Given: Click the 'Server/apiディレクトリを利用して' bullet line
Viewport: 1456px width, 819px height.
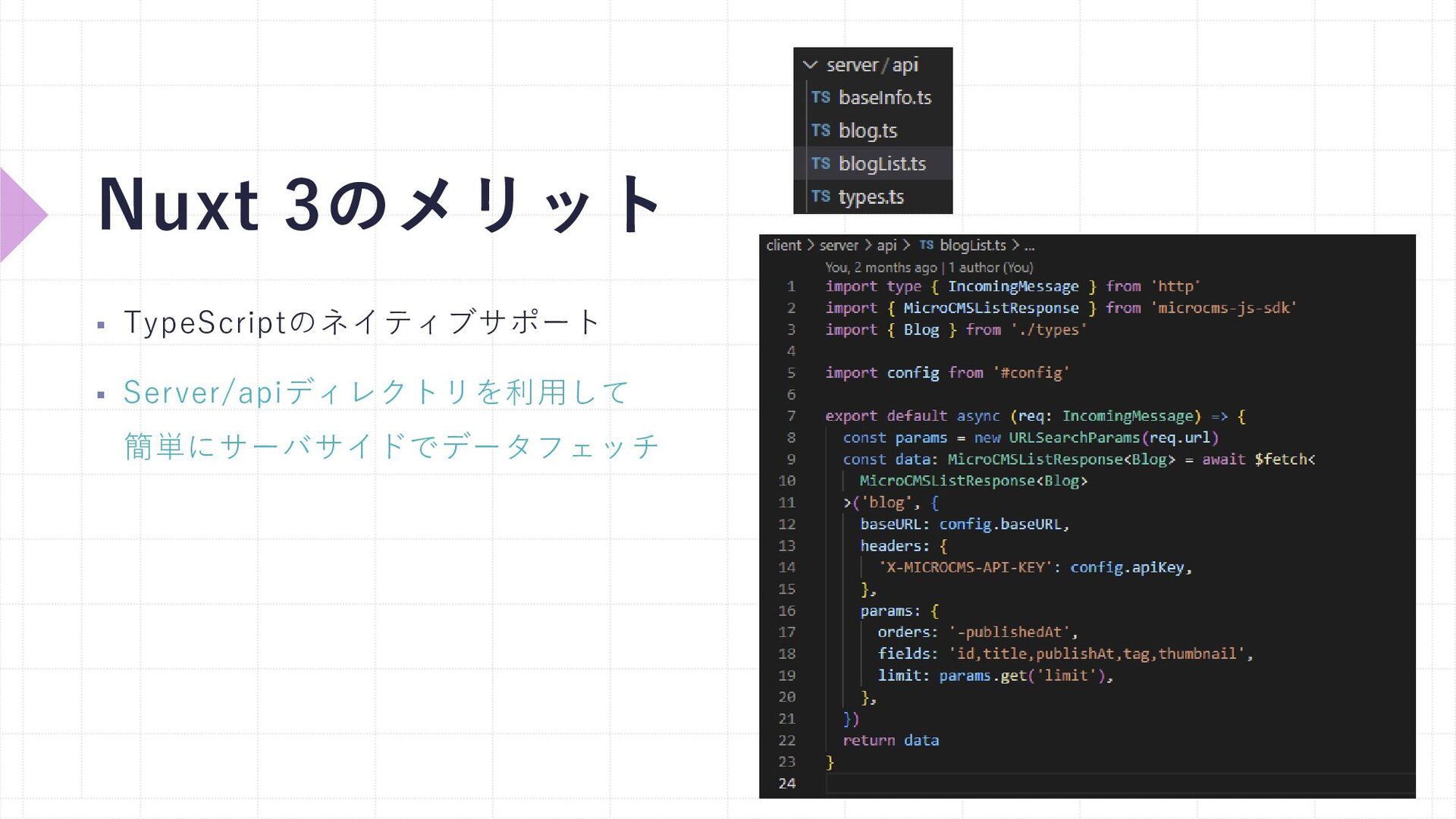Looking at the screenshot, I should tap(376, 393).
